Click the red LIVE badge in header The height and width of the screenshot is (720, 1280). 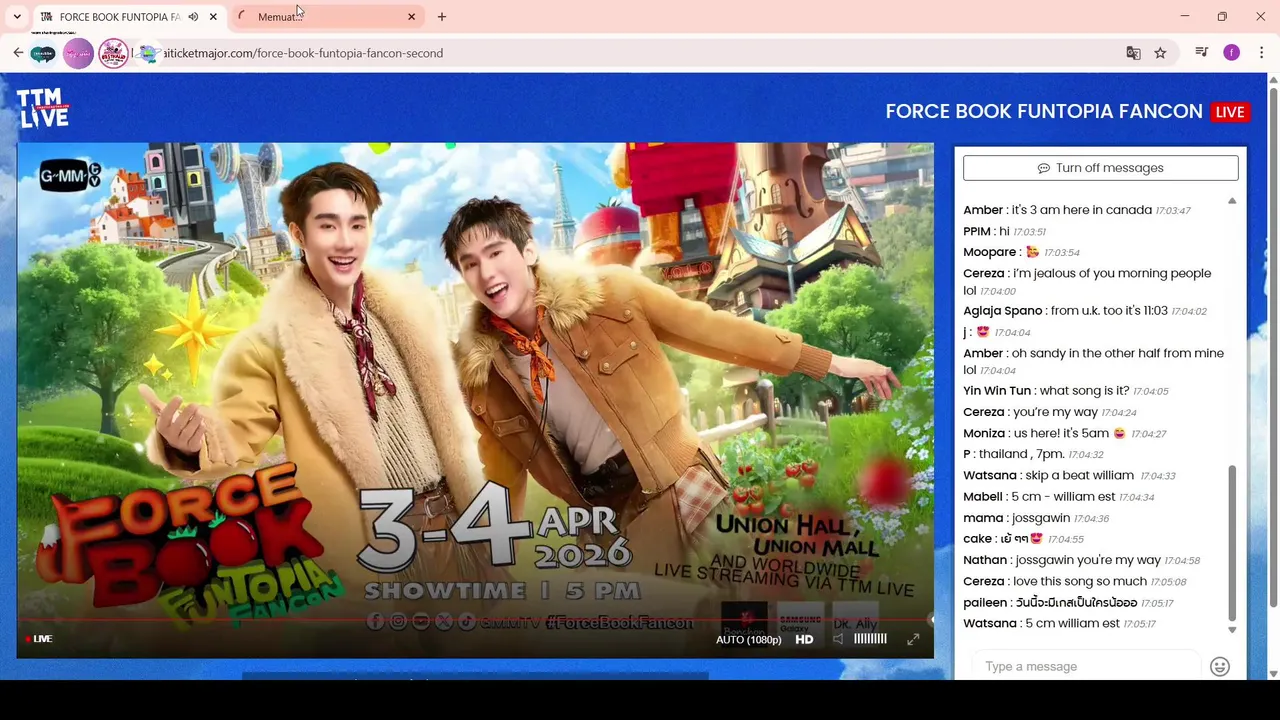coord(1230,112)
